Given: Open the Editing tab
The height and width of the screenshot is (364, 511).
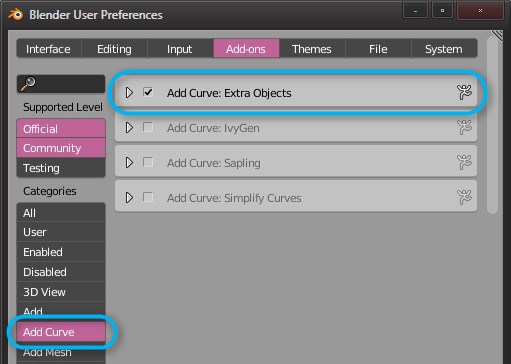Looking at the screenshot, I should point(114,49).
